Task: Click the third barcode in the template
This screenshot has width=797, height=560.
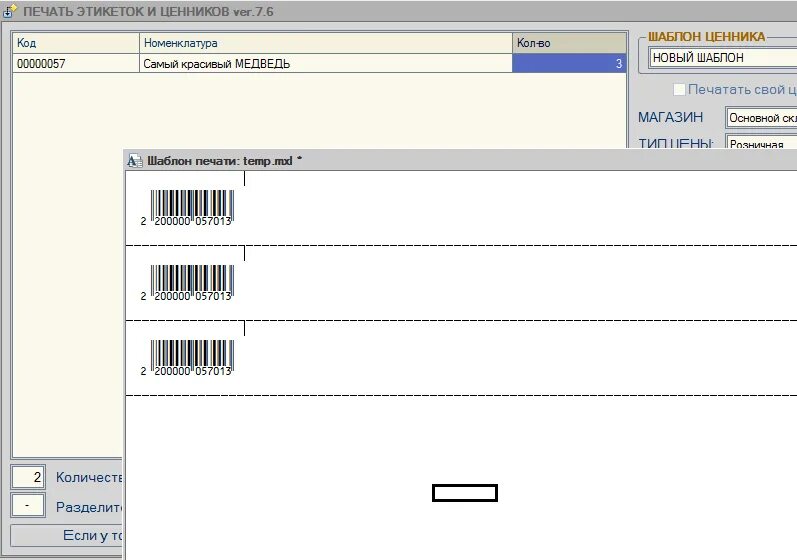Action: [187, 358]
